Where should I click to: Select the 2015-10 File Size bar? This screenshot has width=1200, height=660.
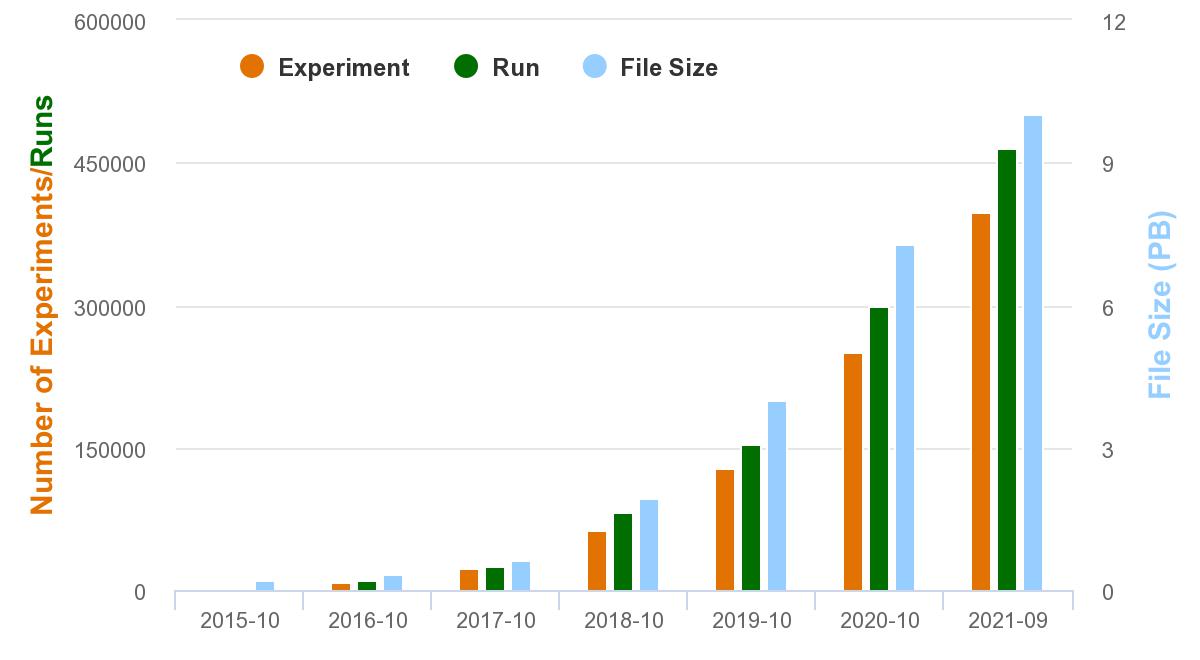[265, 586]
